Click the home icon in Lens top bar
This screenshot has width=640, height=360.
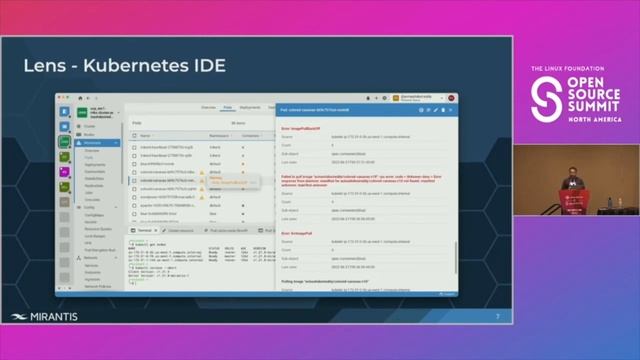pos(80,98)
